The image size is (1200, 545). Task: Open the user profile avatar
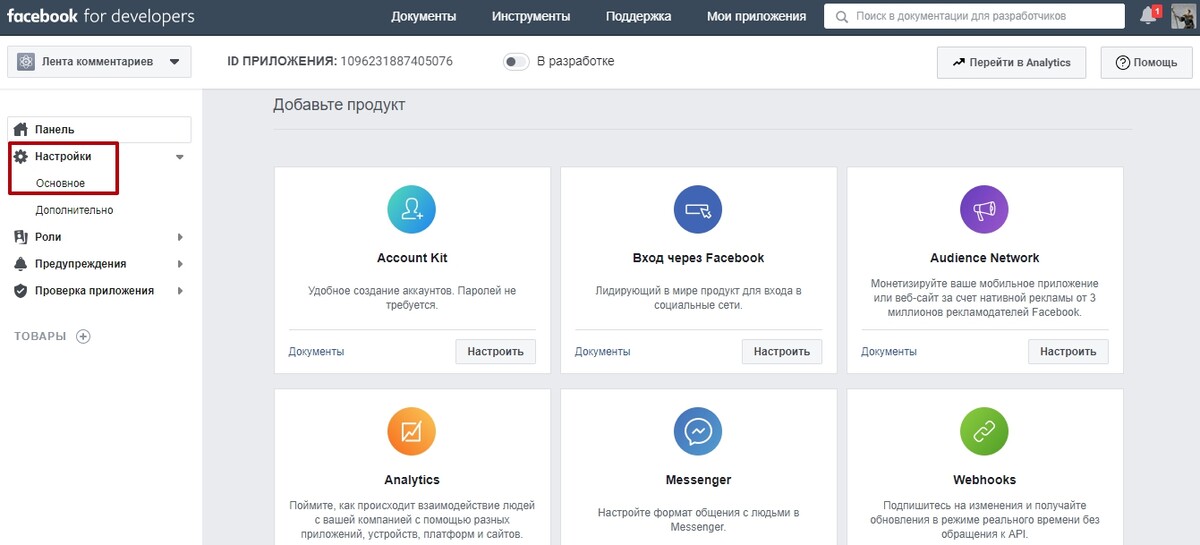1184,16
